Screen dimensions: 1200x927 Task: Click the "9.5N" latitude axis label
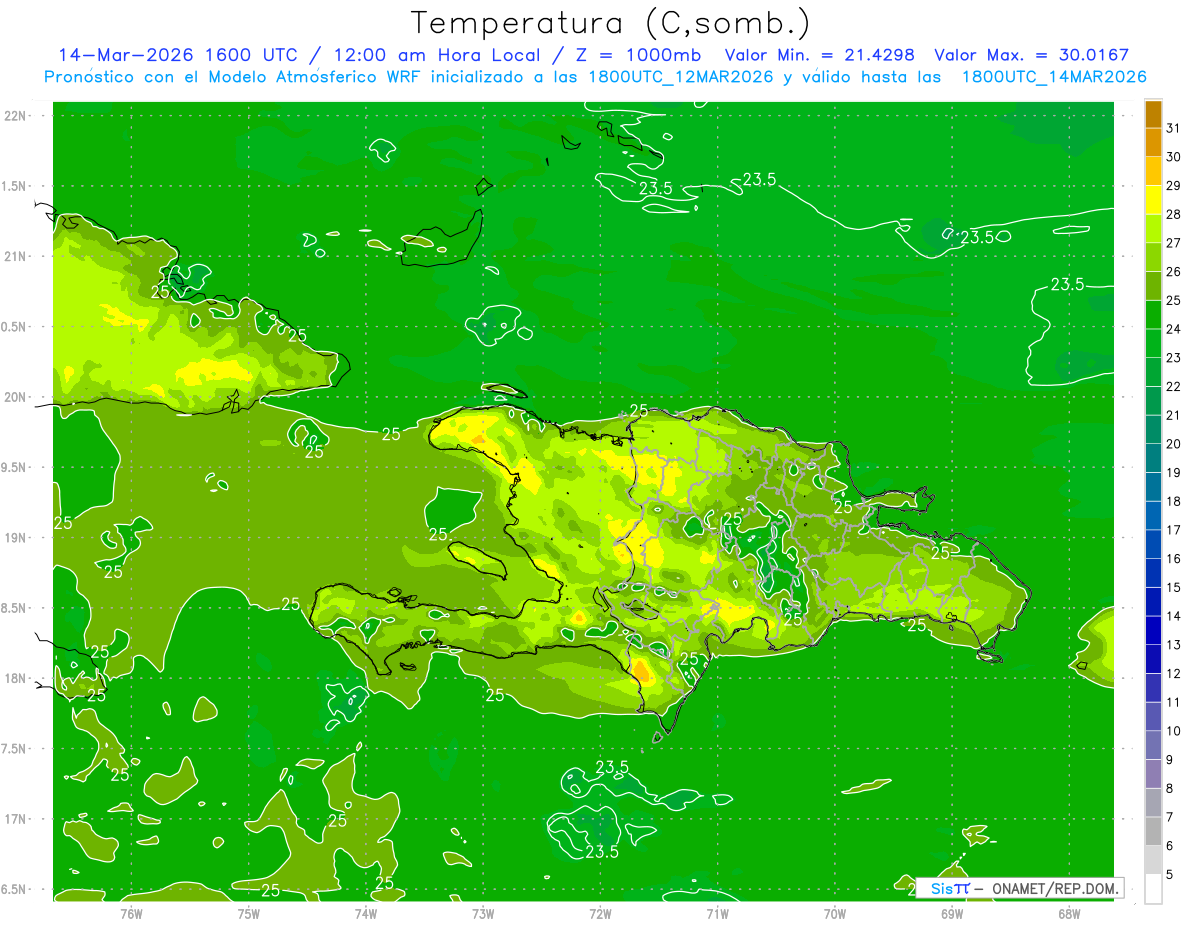click(15, 468)
